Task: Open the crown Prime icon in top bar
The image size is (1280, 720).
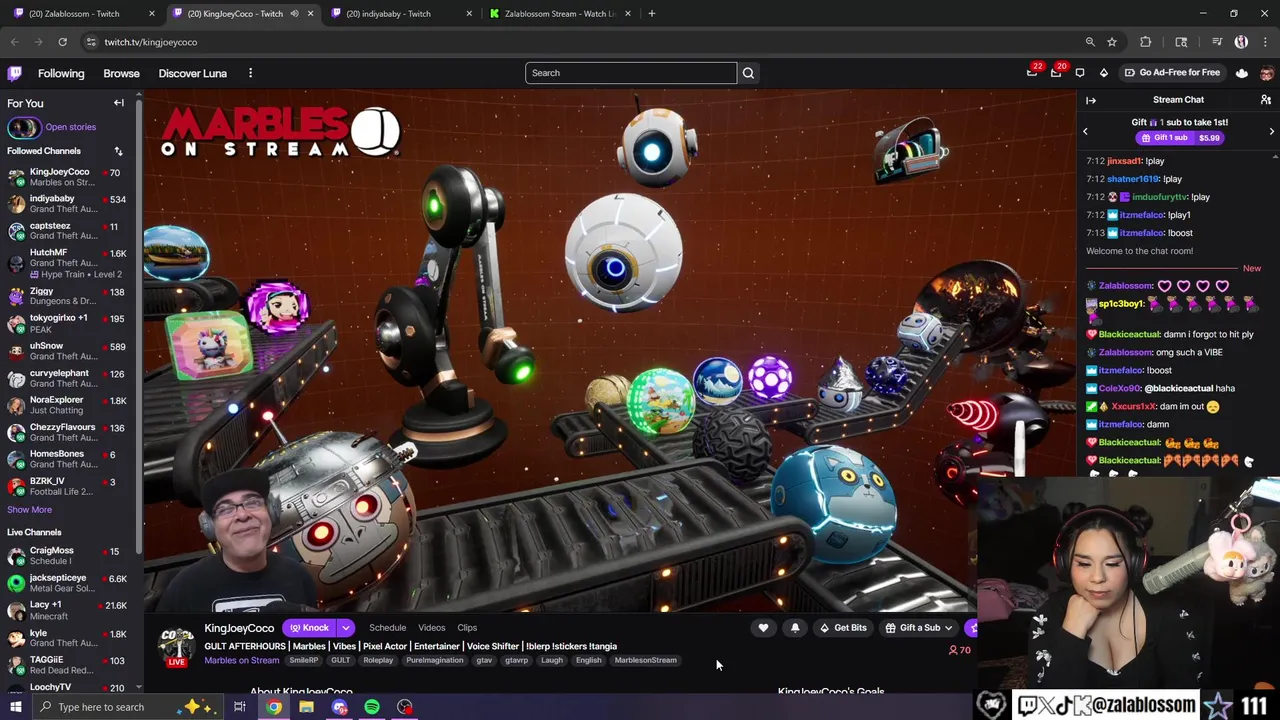Action: 1242,73
